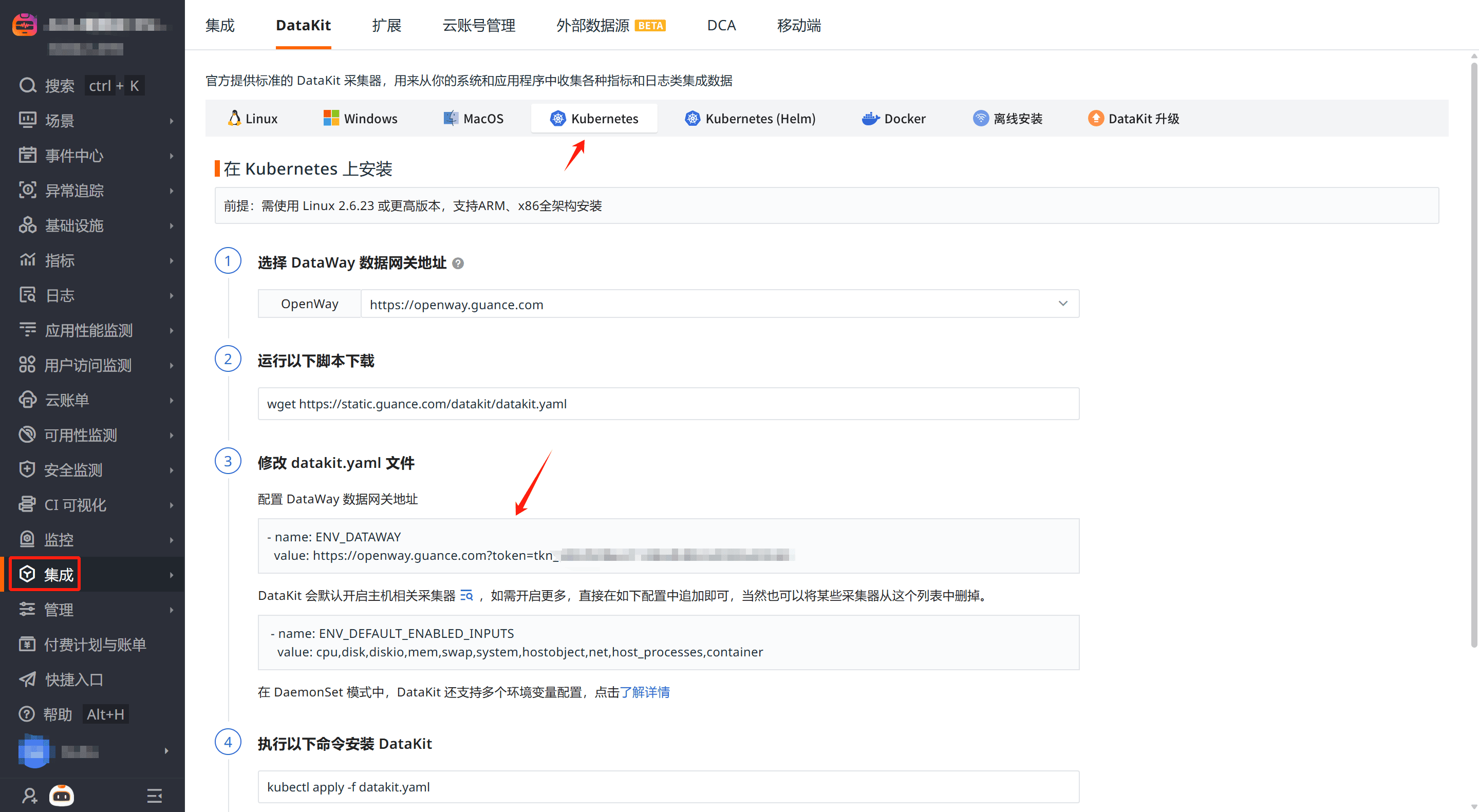Click the user invite icon at bottom left

click(29, 796)
